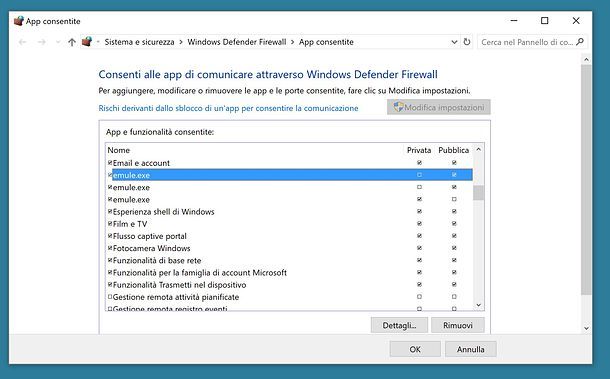
Task: Click Windows Defender Firewall breadcrumb
Action: point(237,42)
